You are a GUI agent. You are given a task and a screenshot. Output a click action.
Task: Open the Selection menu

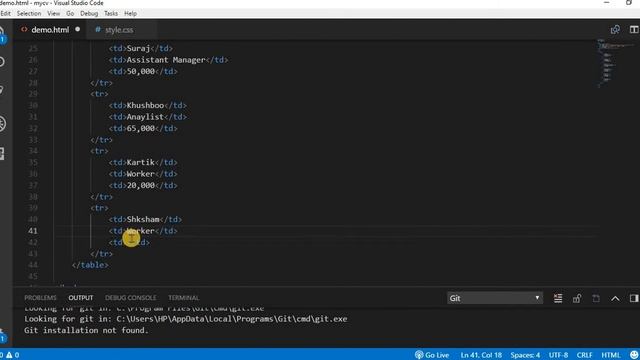pyautogui.click(x=29, y=13)
